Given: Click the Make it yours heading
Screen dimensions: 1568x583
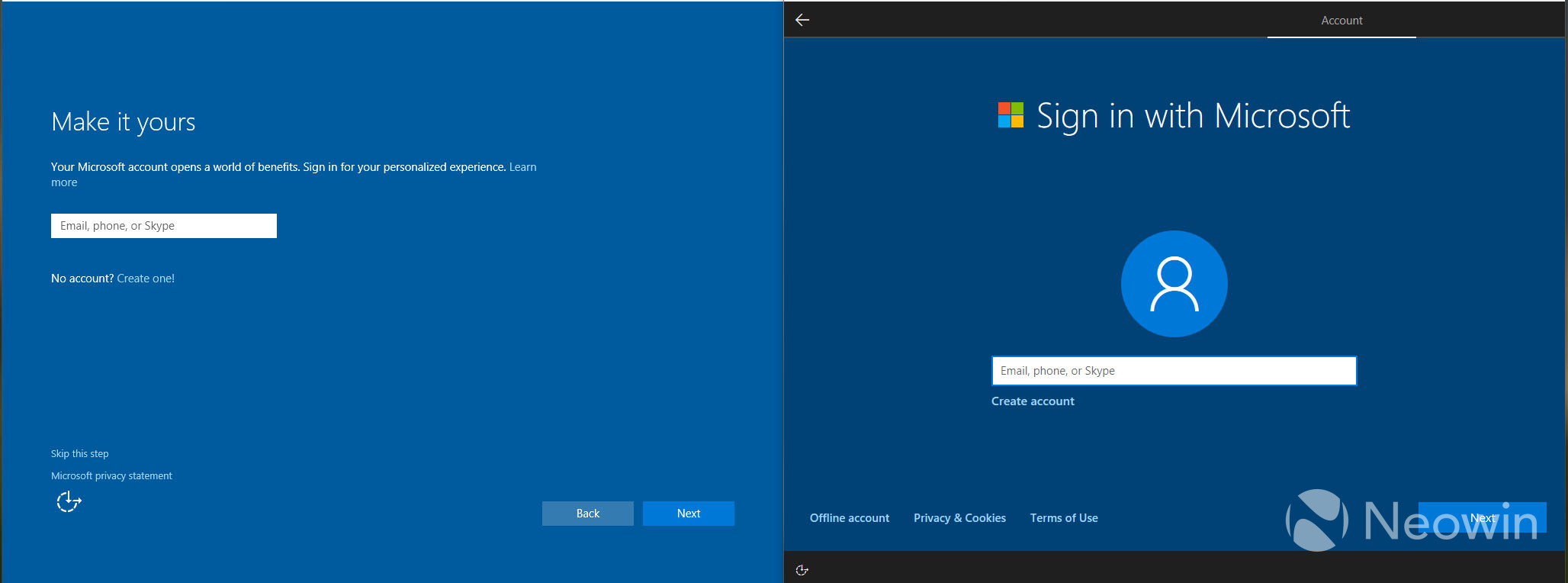Looking at the screenshot, I should [x=124, y=122].
